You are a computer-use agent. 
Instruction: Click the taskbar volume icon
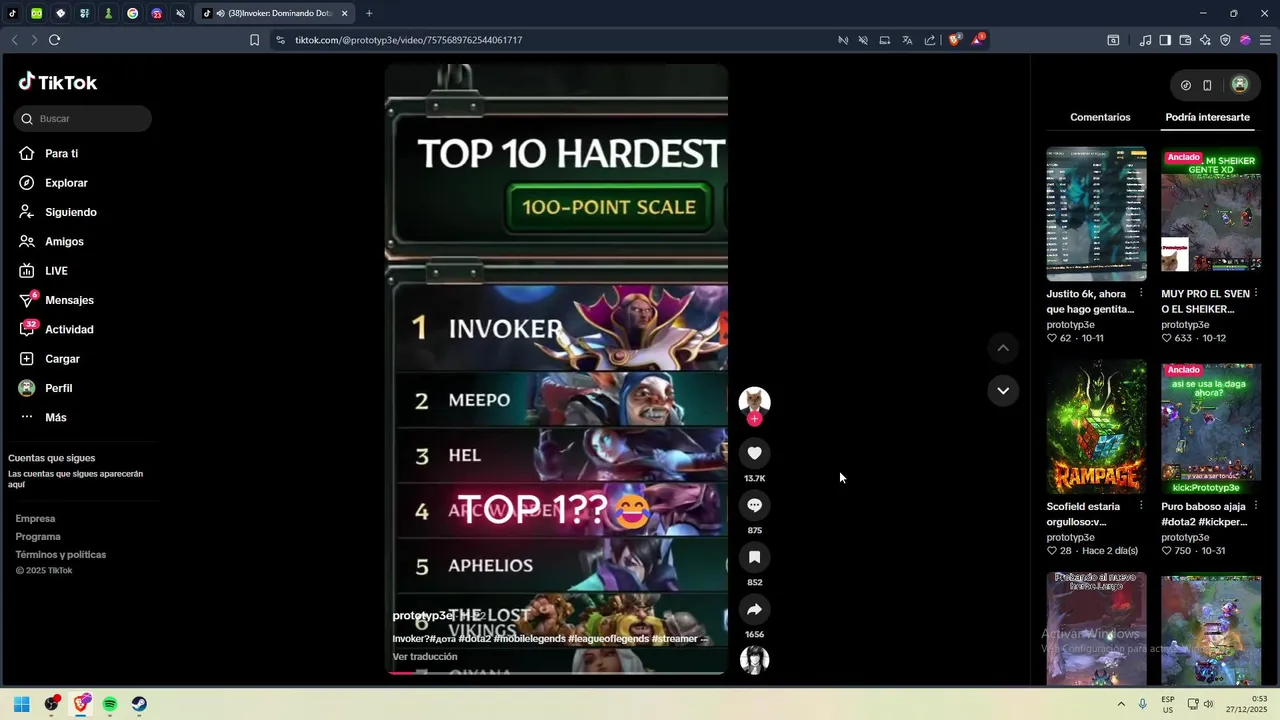[1208, 704]
